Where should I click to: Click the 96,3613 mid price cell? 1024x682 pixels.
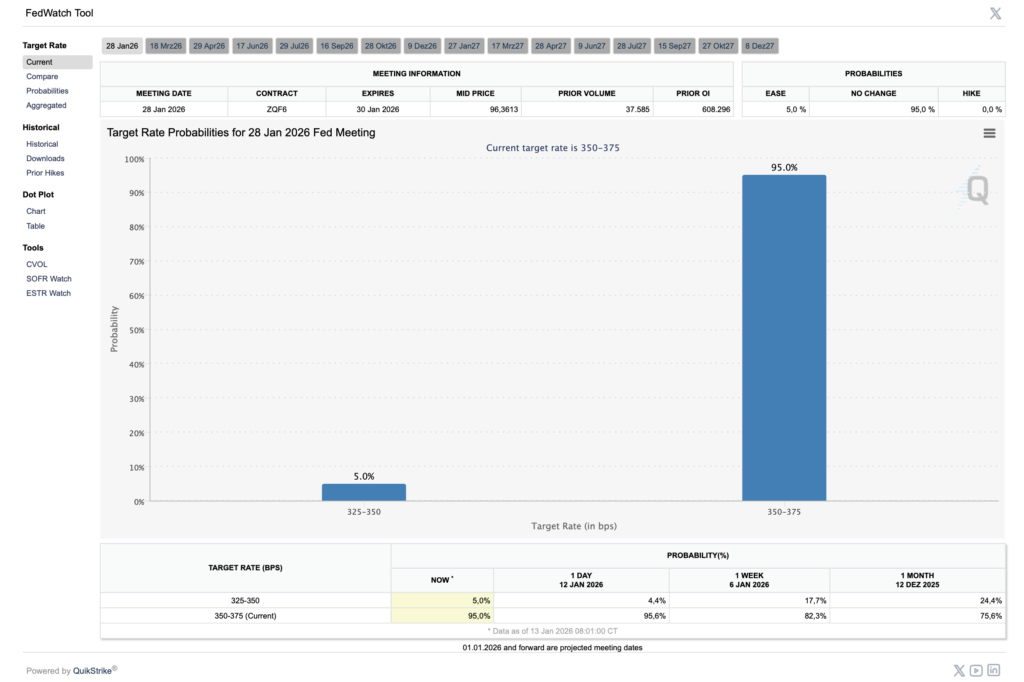pyautogui.click(x=475, y=109)
